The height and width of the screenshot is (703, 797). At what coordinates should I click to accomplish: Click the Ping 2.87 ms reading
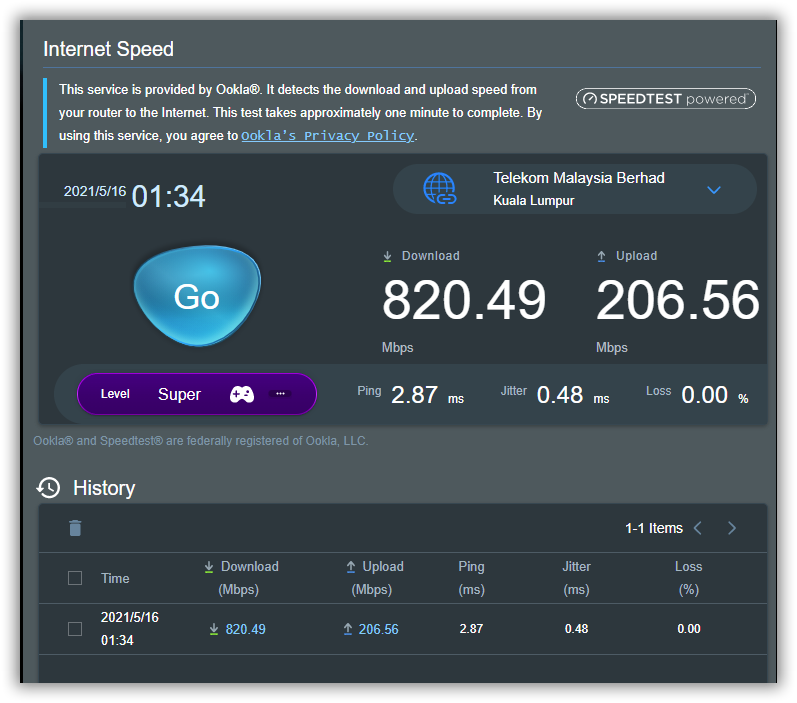click(411, 394)
